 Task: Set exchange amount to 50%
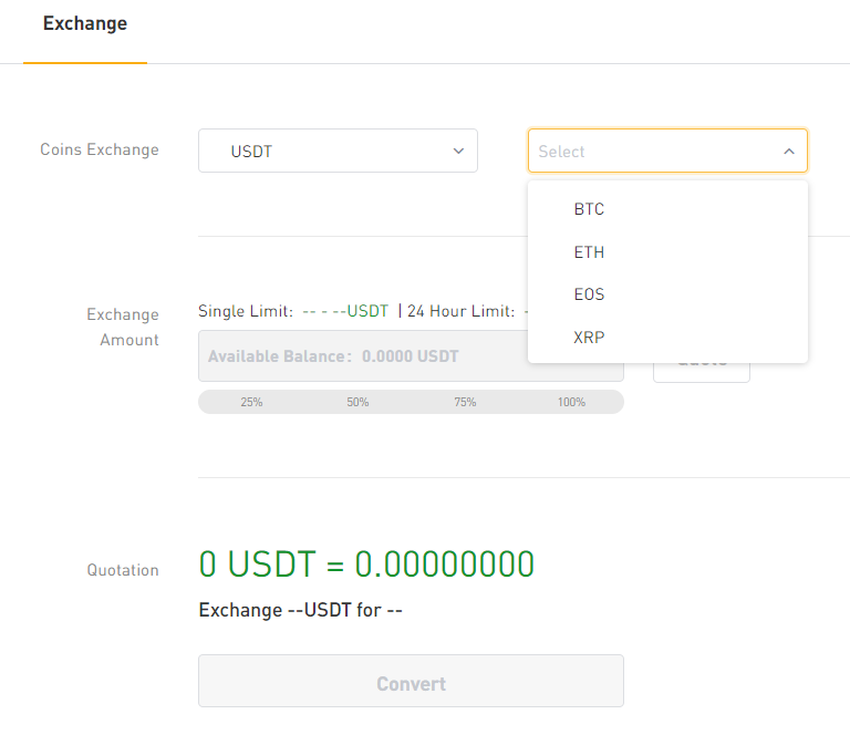pos(358,402)
